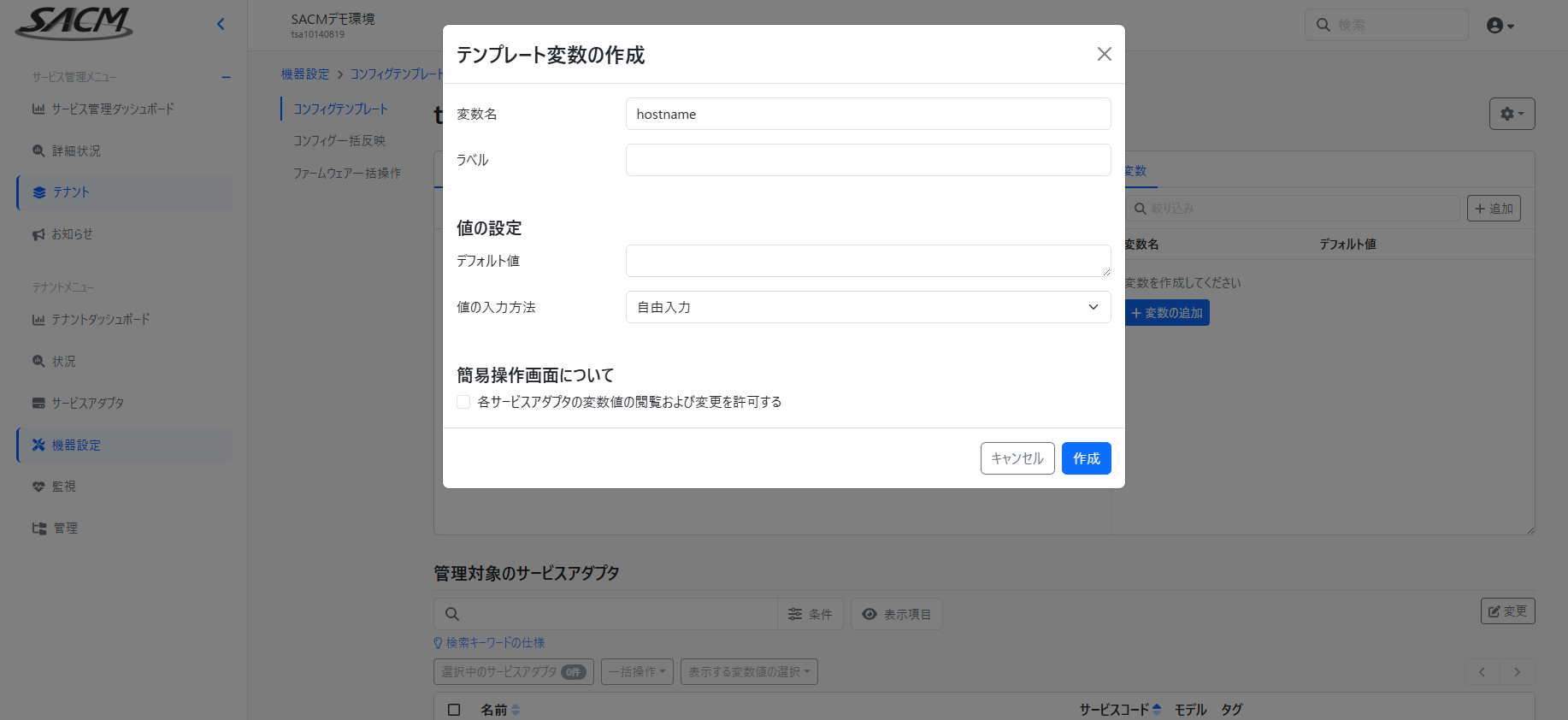Screen dimensions: 1568x720
Task: Close the template variable dialog
Action: 1104,54
